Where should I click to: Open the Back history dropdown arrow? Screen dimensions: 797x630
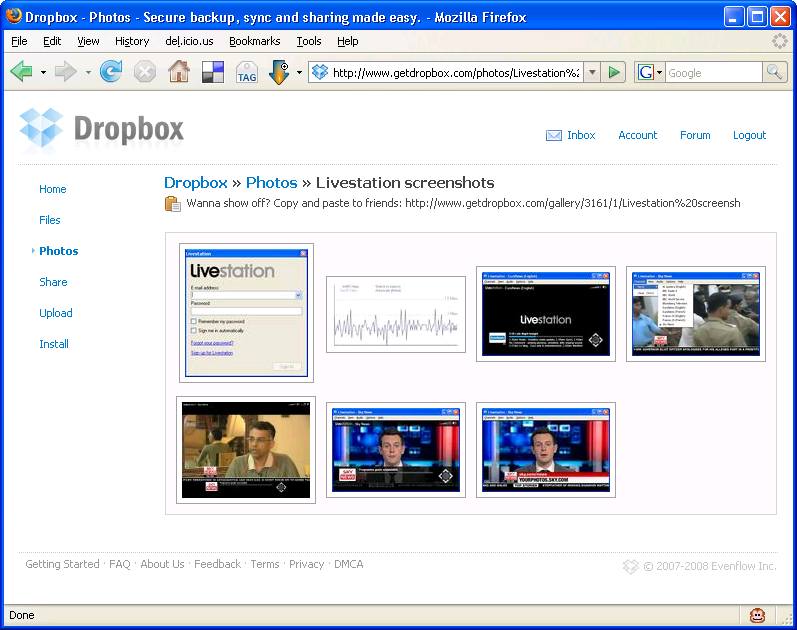coord(43,72)
